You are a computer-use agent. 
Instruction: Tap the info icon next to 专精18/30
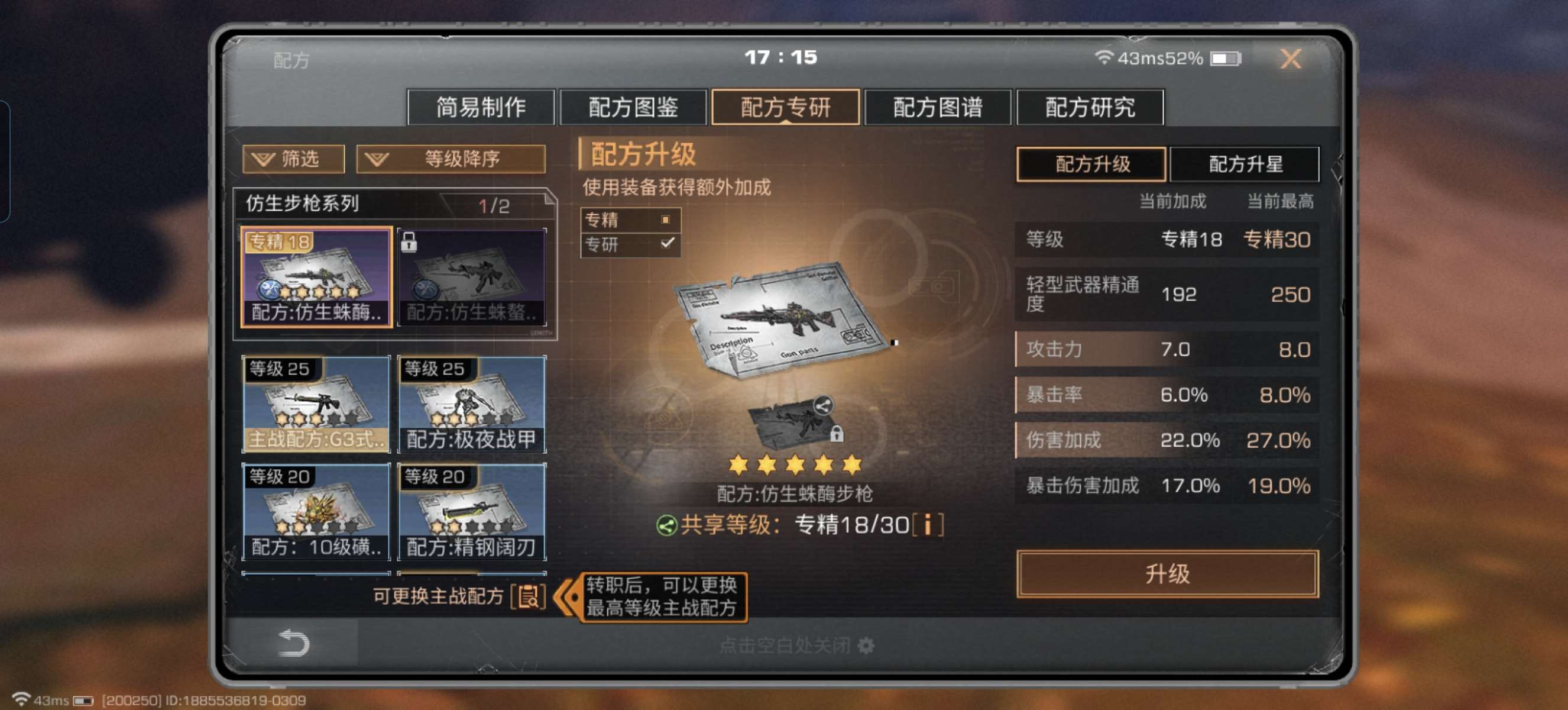tap(928, 524)
